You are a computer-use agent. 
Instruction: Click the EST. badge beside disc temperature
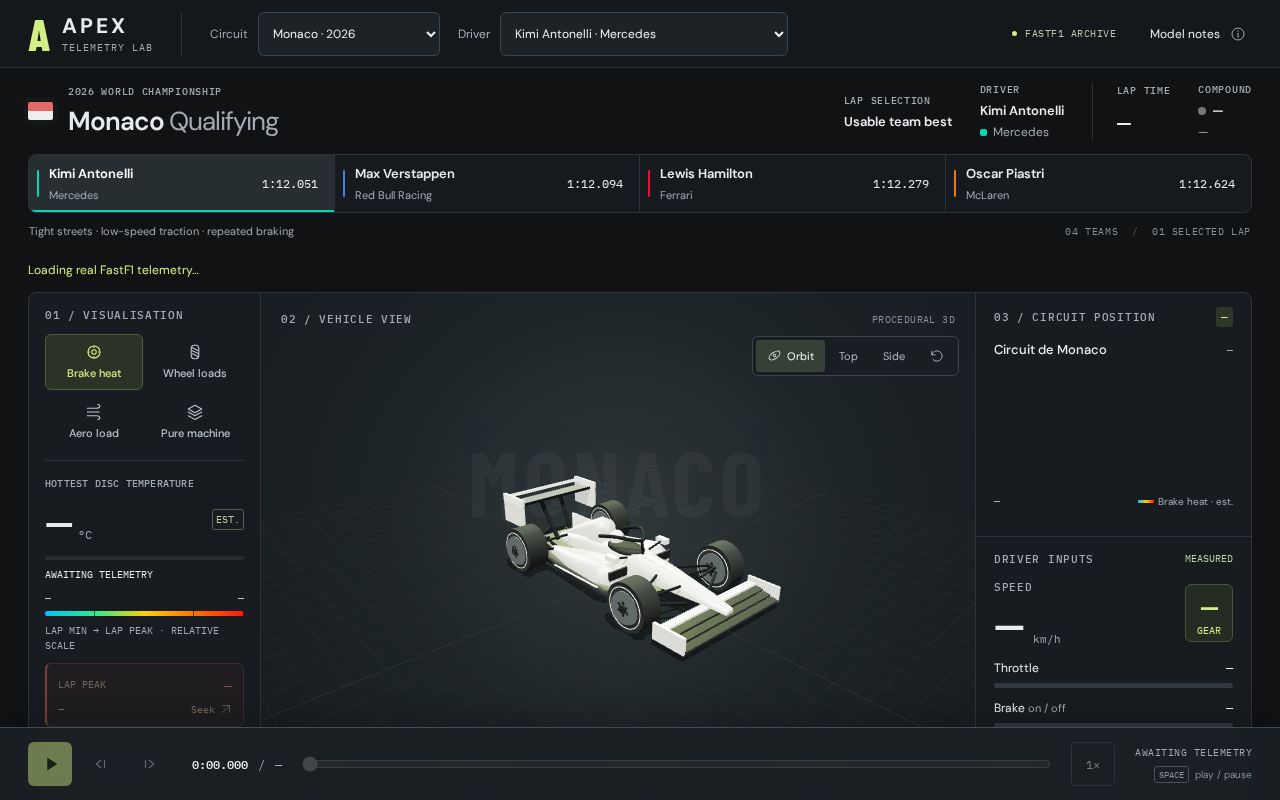[228, 520]
